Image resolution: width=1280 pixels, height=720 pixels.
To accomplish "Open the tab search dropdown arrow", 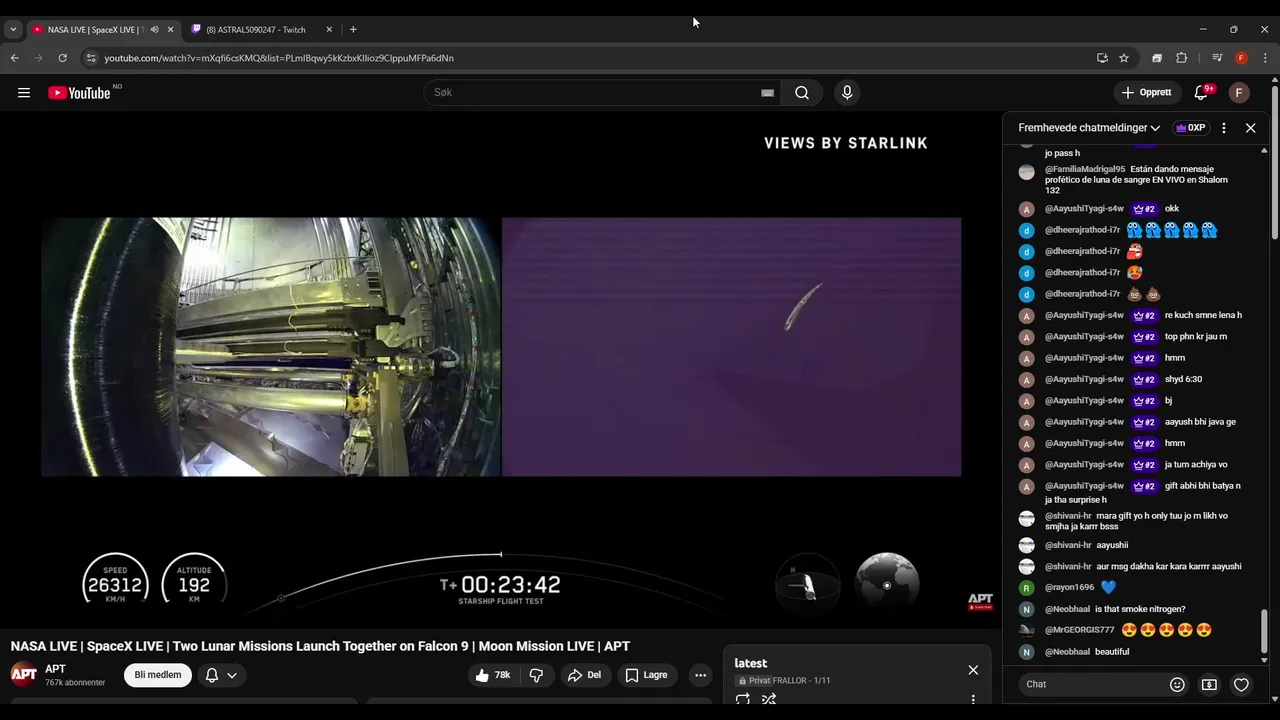I will coord(13,29).
